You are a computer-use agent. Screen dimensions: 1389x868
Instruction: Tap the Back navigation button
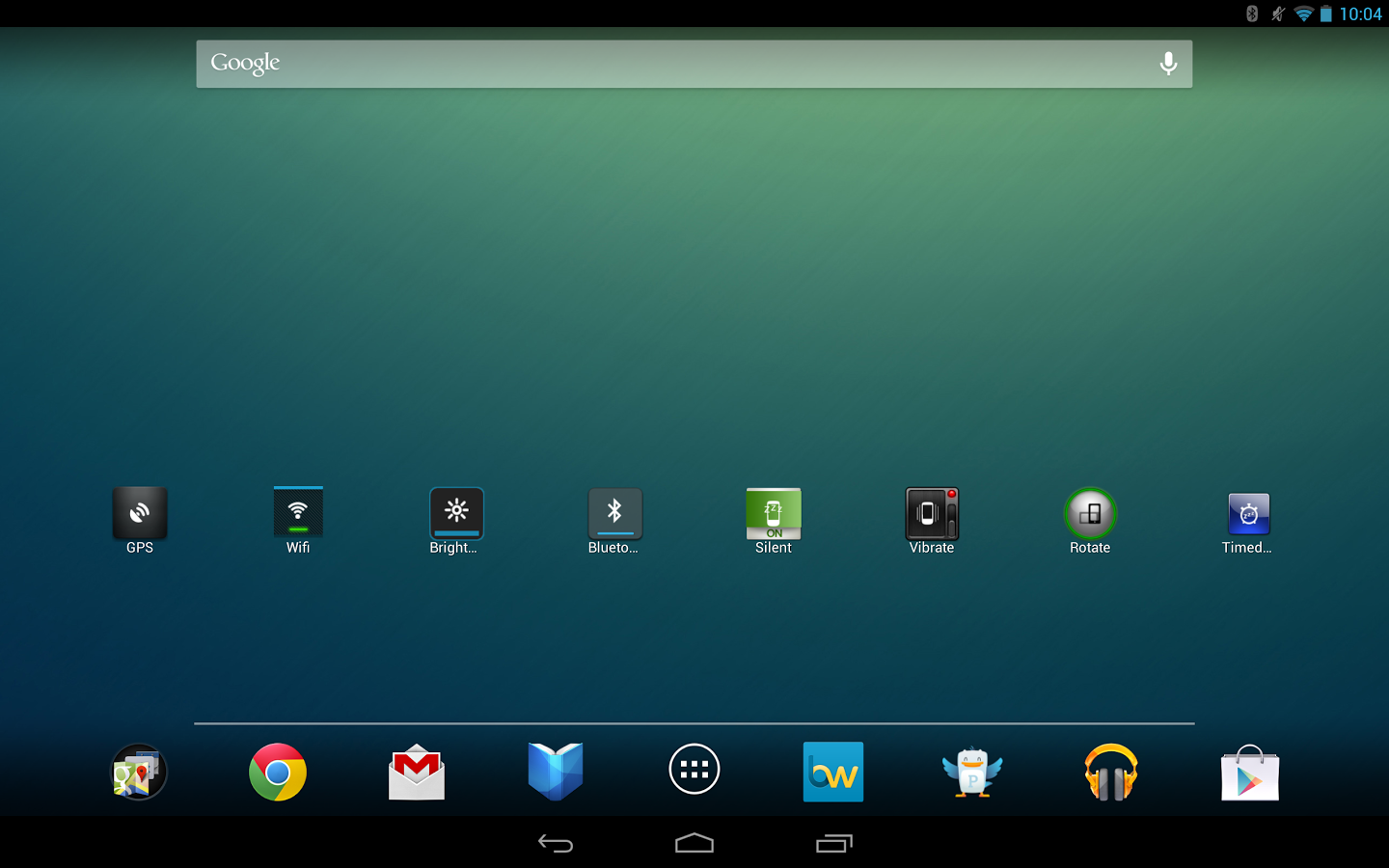[x=556, y=844]
